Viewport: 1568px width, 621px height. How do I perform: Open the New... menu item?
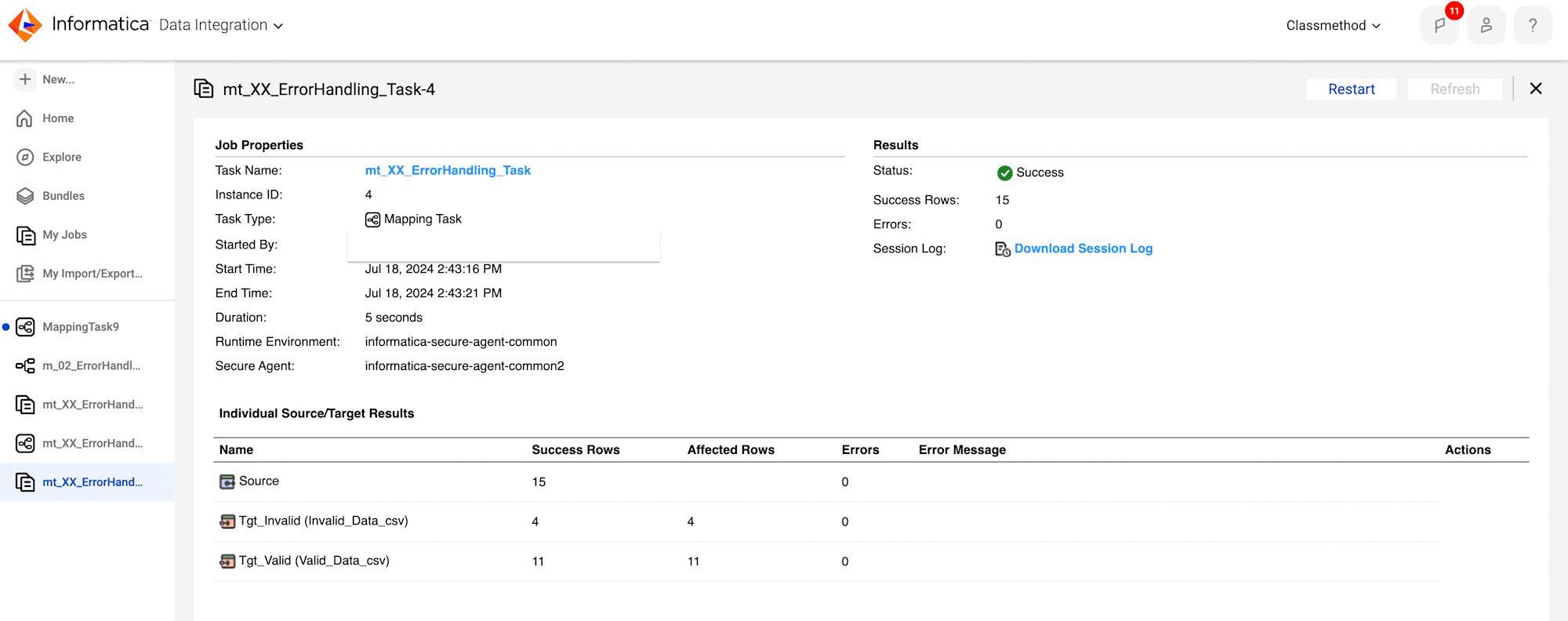59,79
